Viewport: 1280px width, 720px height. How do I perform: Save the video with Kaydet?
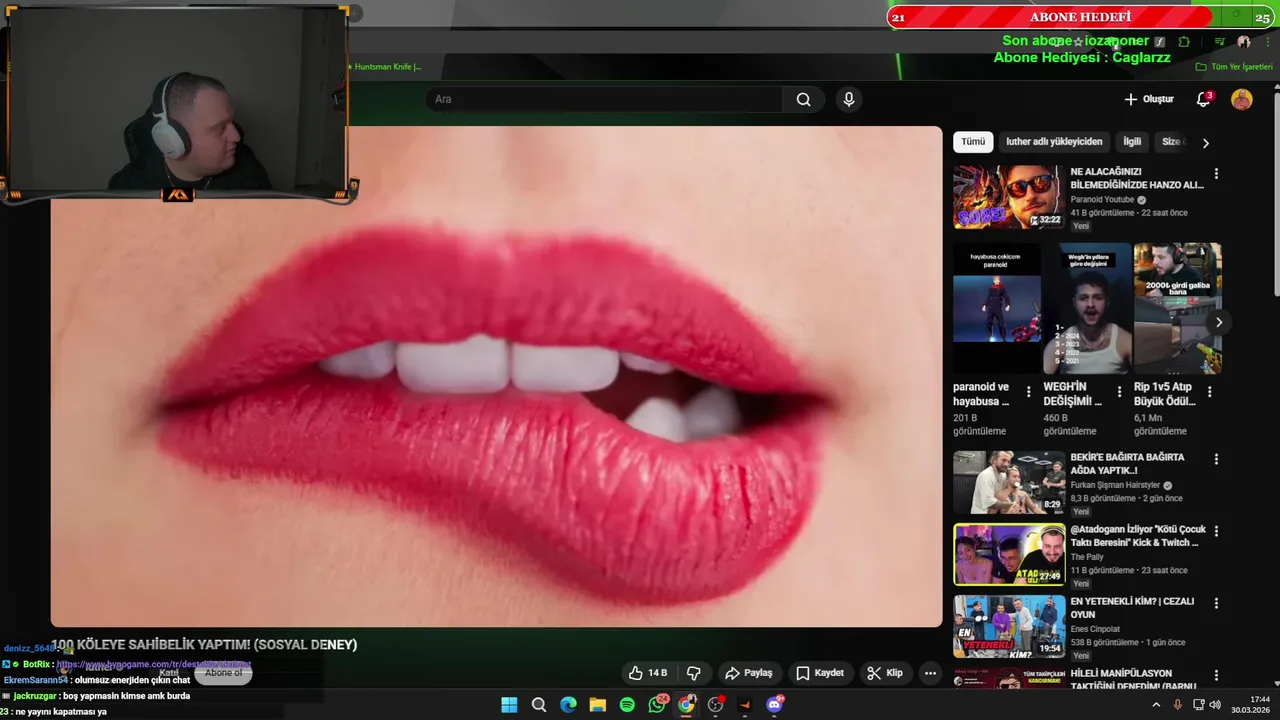pyautogui.click(x=820, y=673)
